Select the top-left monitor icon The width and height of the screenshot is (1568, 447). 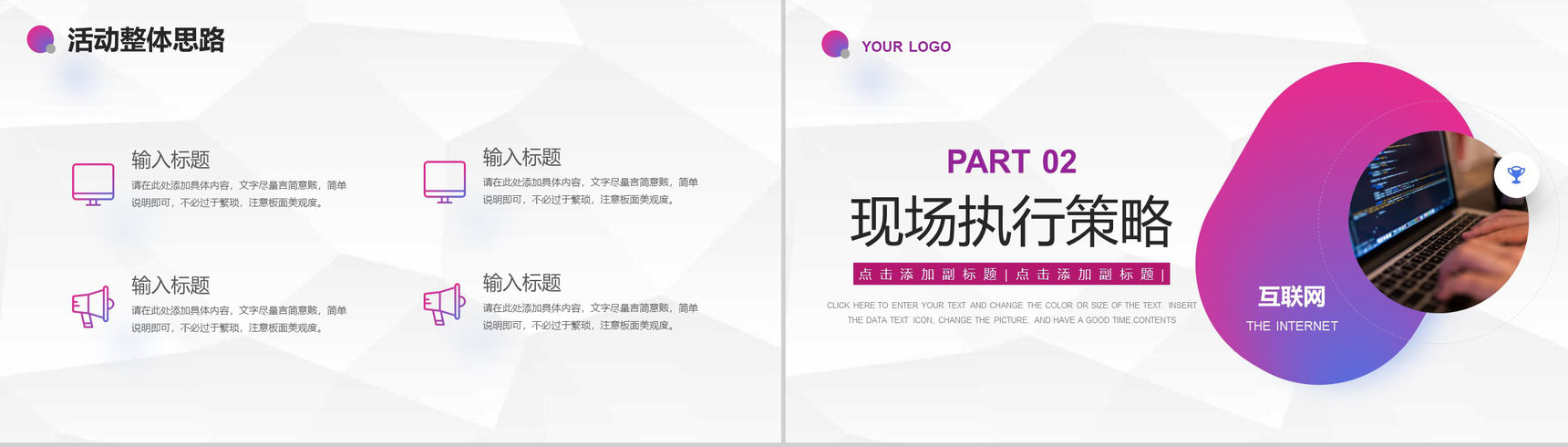(93, 184)
